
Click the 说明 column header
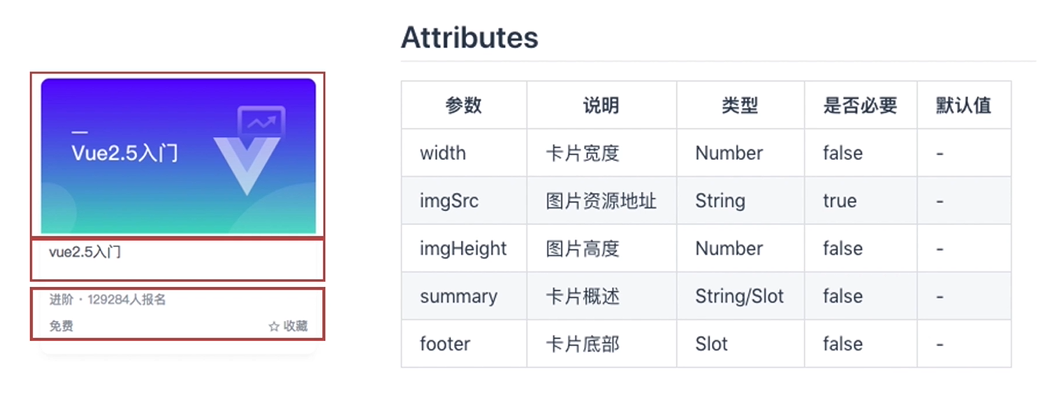(601, 105)
